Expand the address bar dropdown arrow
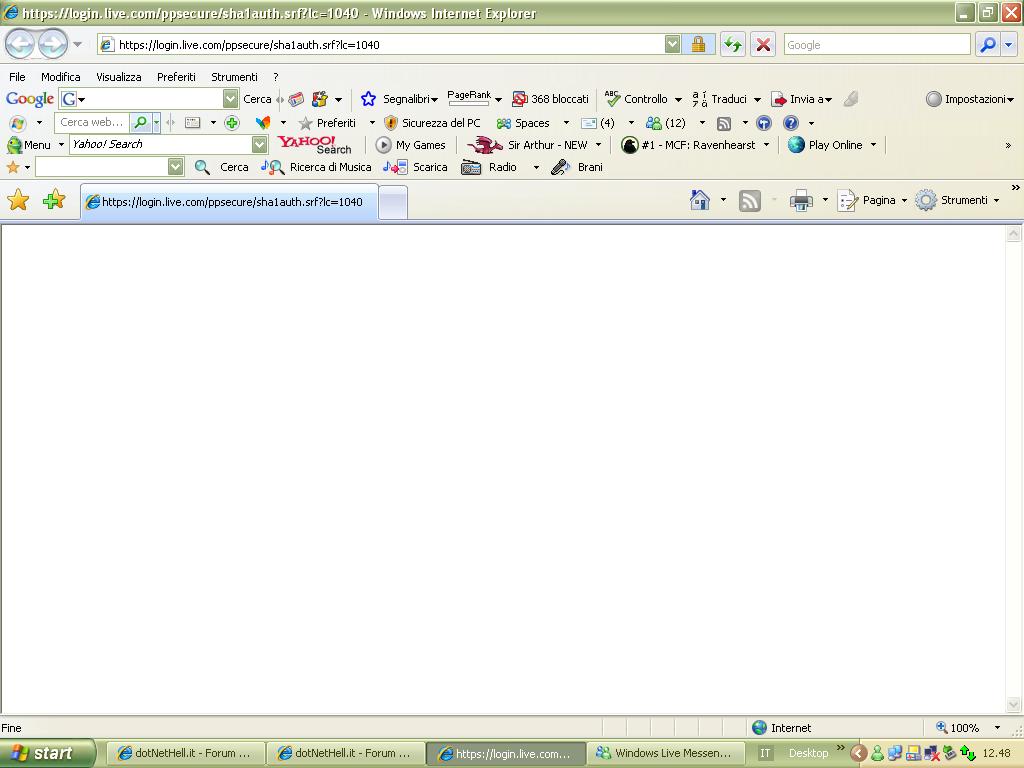1024x768 pixels. (x=673, y=44)
